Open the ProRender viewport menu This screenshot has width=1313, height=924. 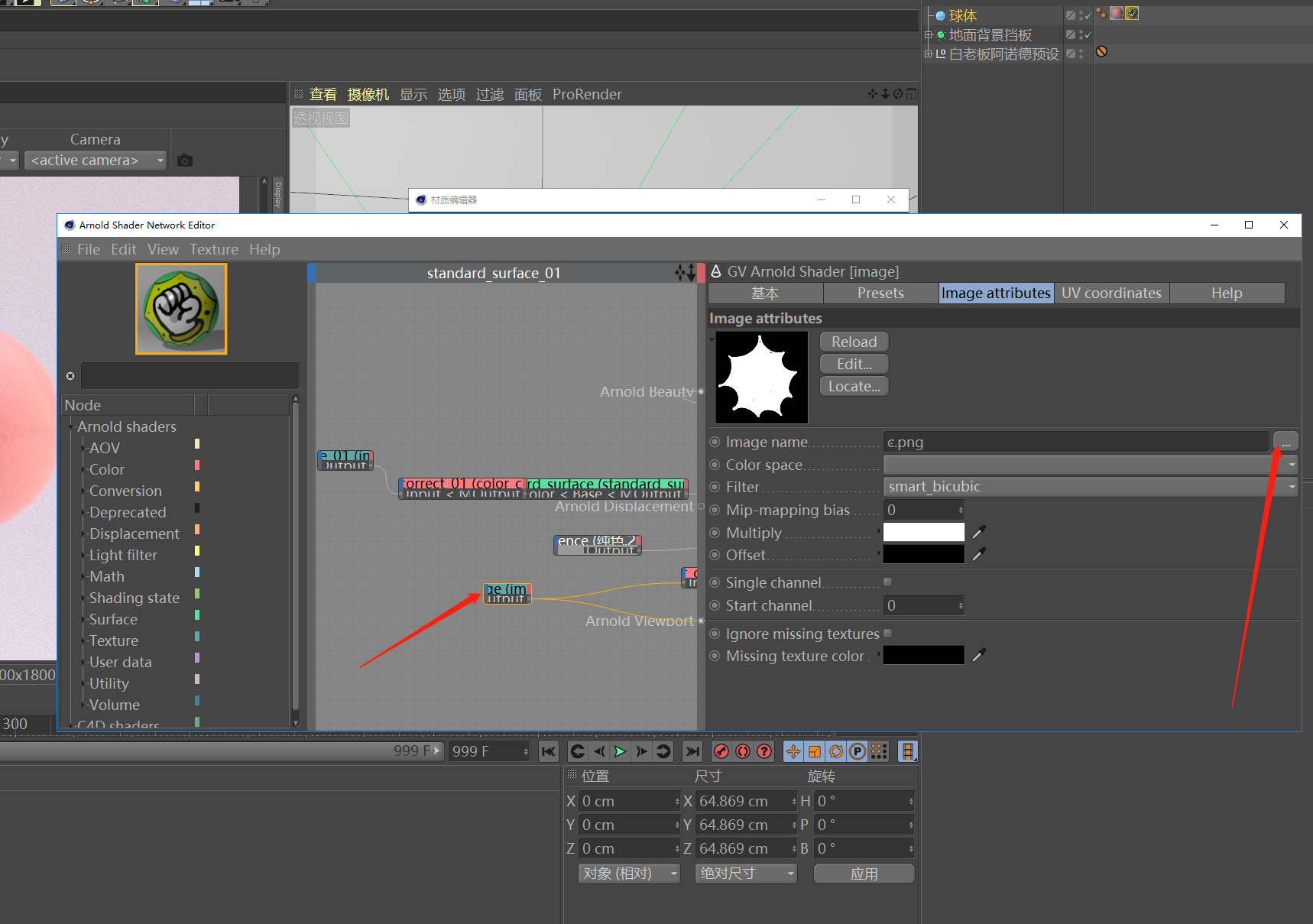pyautogui.click(x=587, y=94)
